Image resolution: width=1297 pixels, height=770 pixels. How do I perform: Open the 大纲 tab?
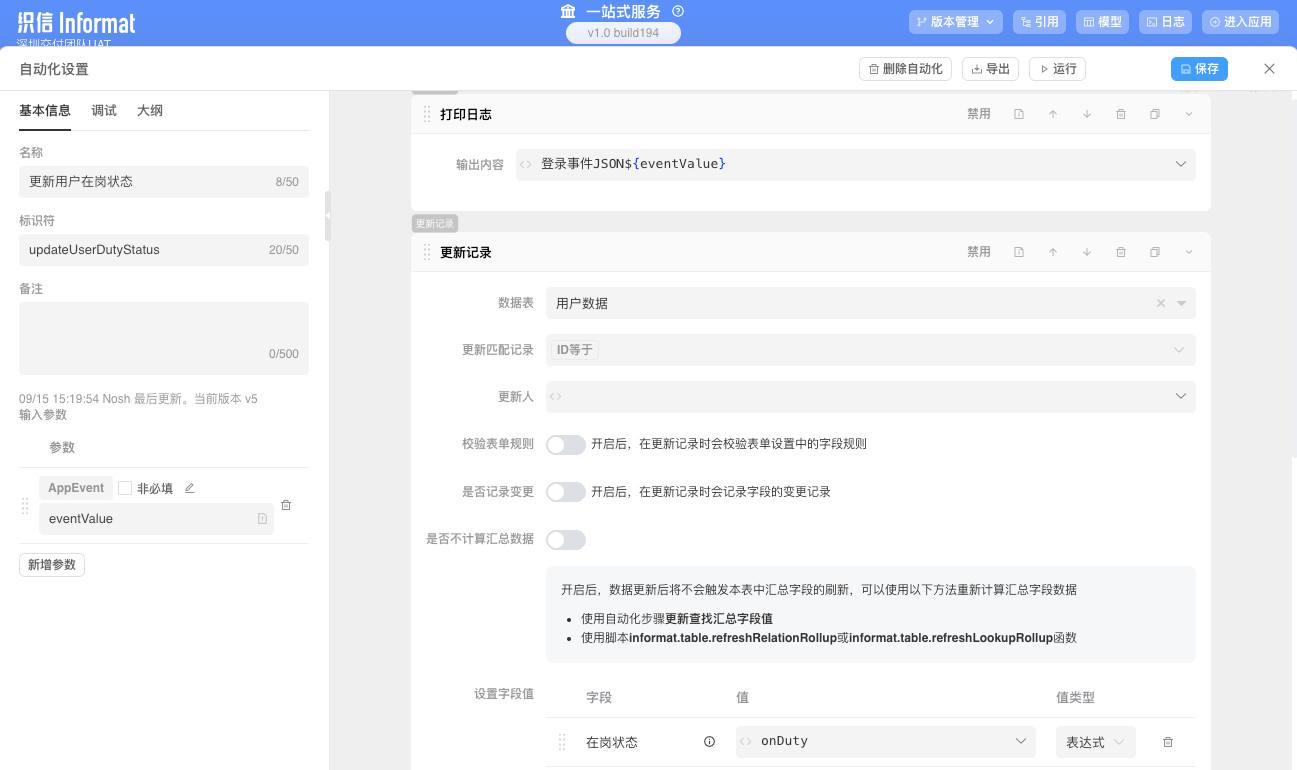pyautogui.click(x=150, y=111)
